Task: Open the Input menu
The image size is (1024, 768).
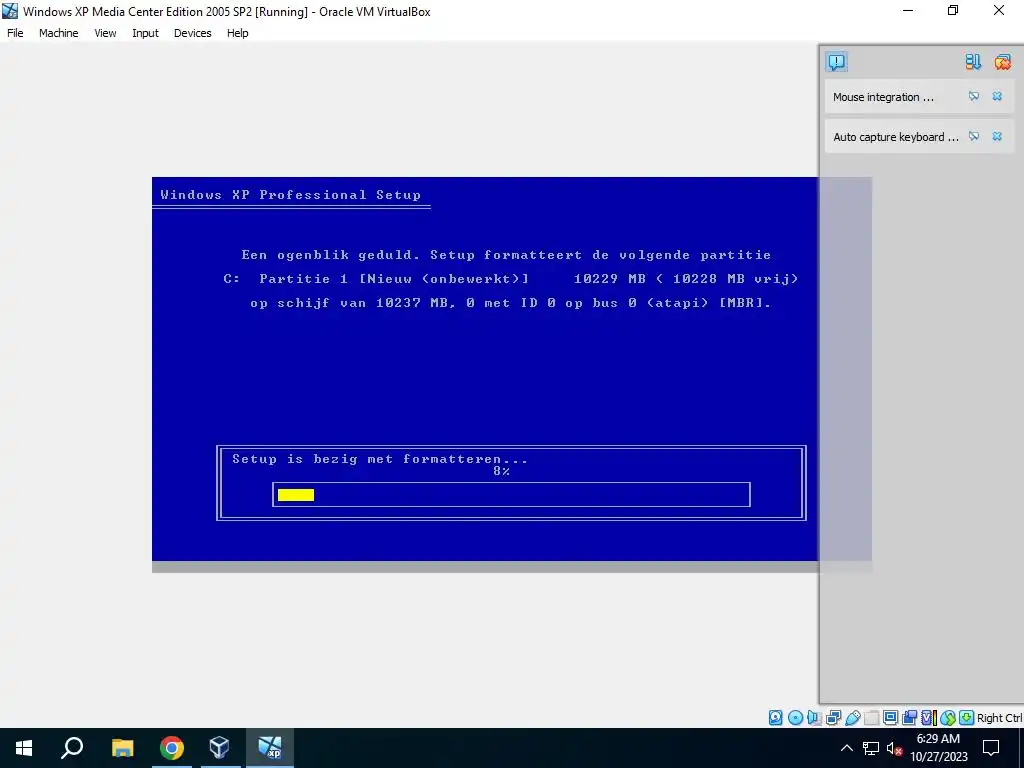Action: point(145,33)
